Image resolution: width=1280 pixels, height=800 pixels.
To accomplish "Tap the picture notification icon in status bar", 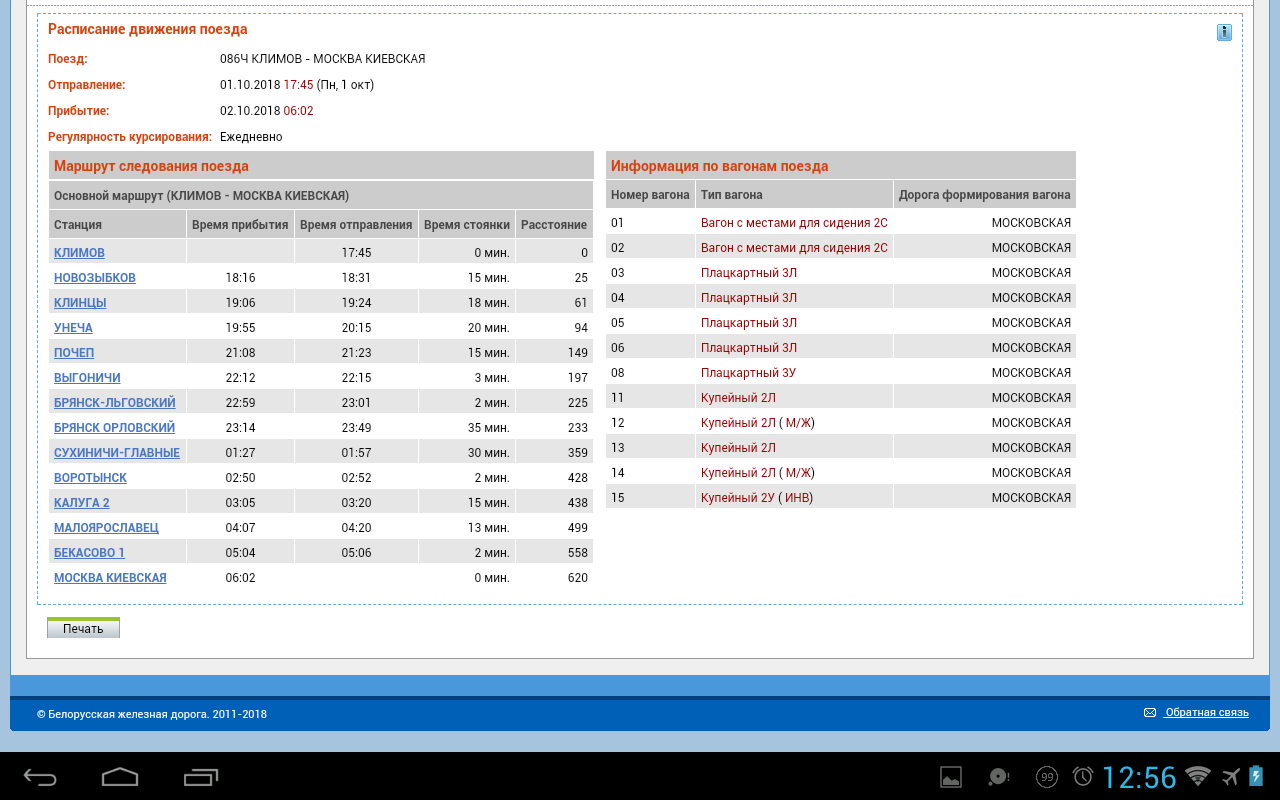I will click(x=951, y=777).
